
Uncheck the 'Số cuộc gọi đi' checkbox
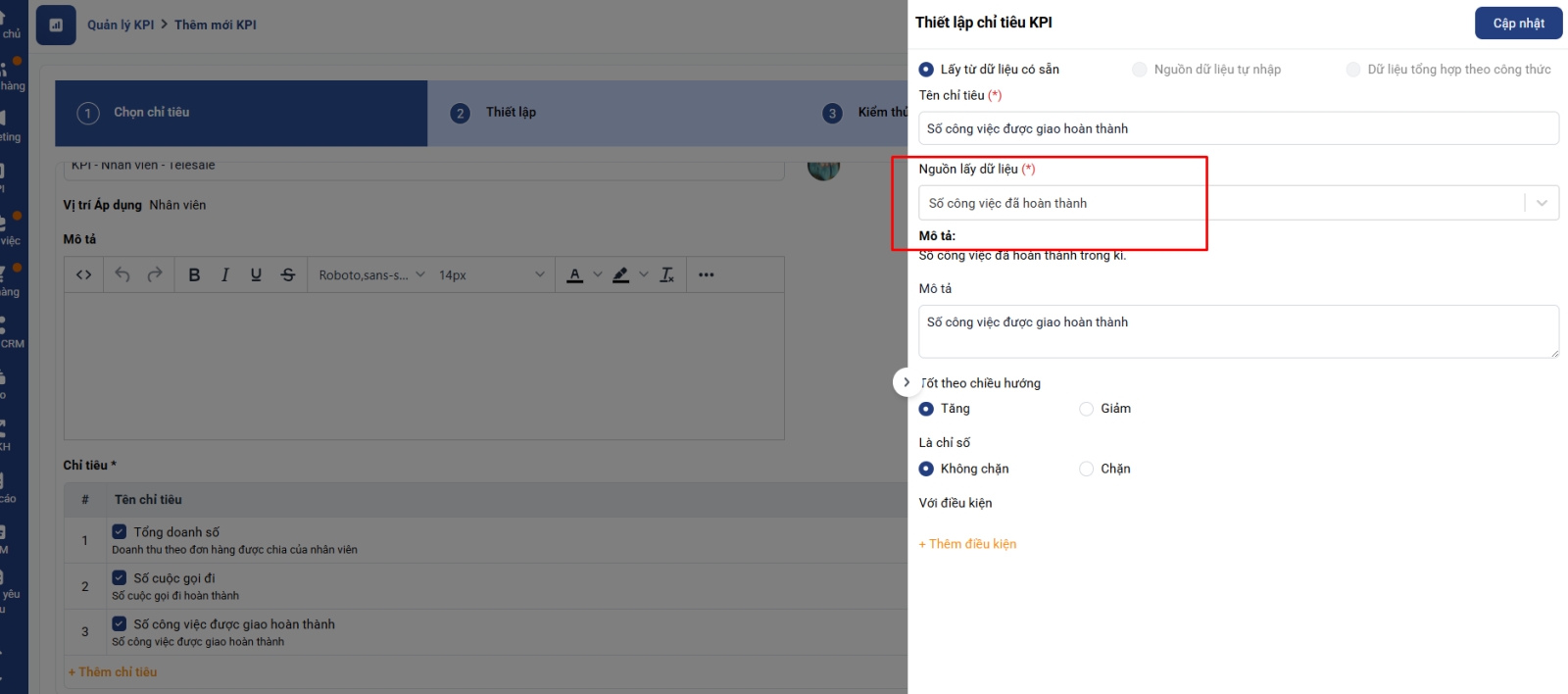click(x=120, y=578)
